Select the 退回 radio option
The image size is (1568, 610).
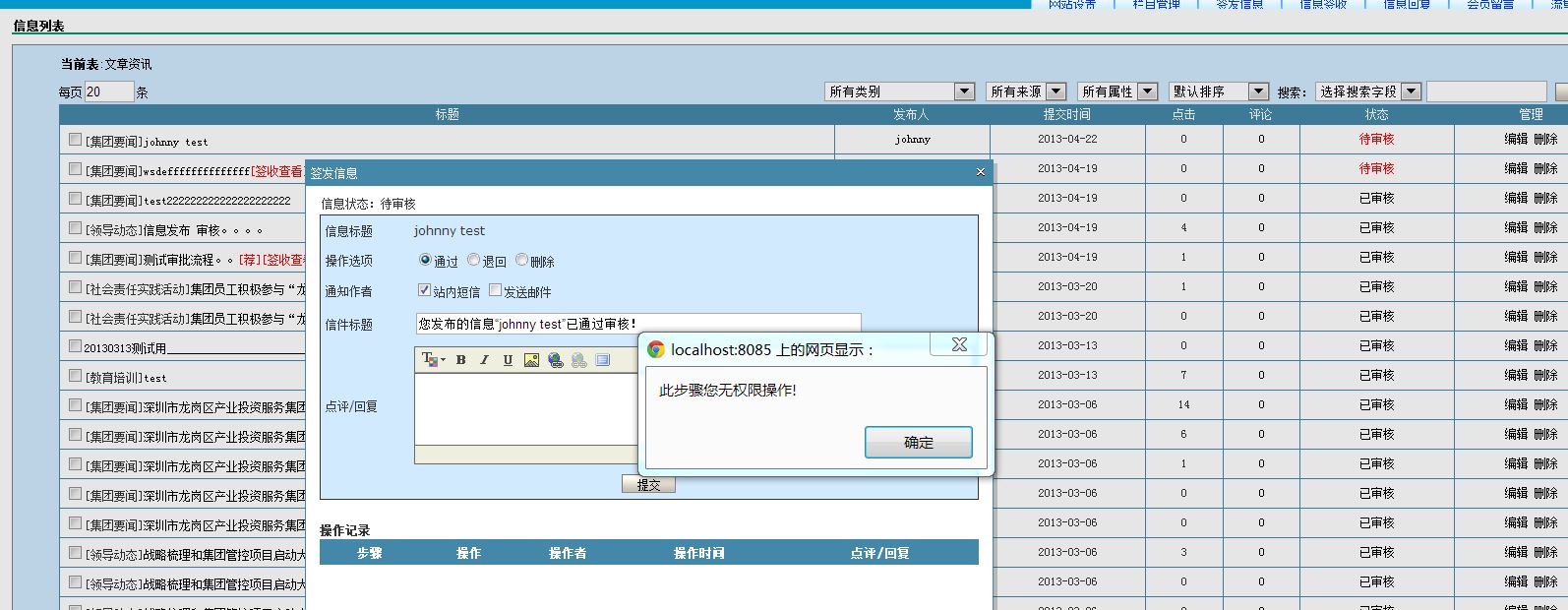[x=474, y=260]
